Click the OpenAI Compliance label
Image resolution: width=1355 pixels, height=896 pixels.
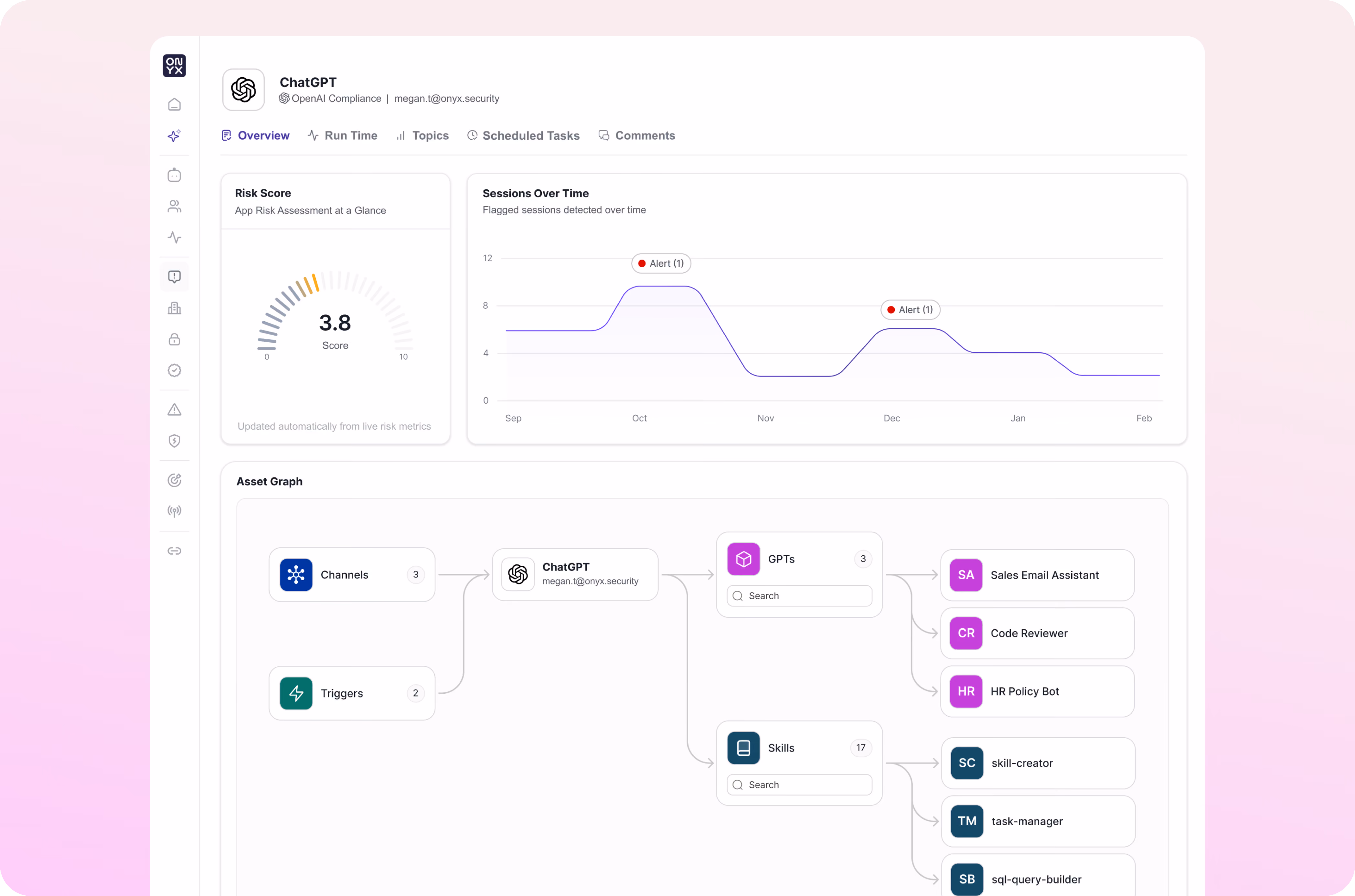tap(336, 98)
